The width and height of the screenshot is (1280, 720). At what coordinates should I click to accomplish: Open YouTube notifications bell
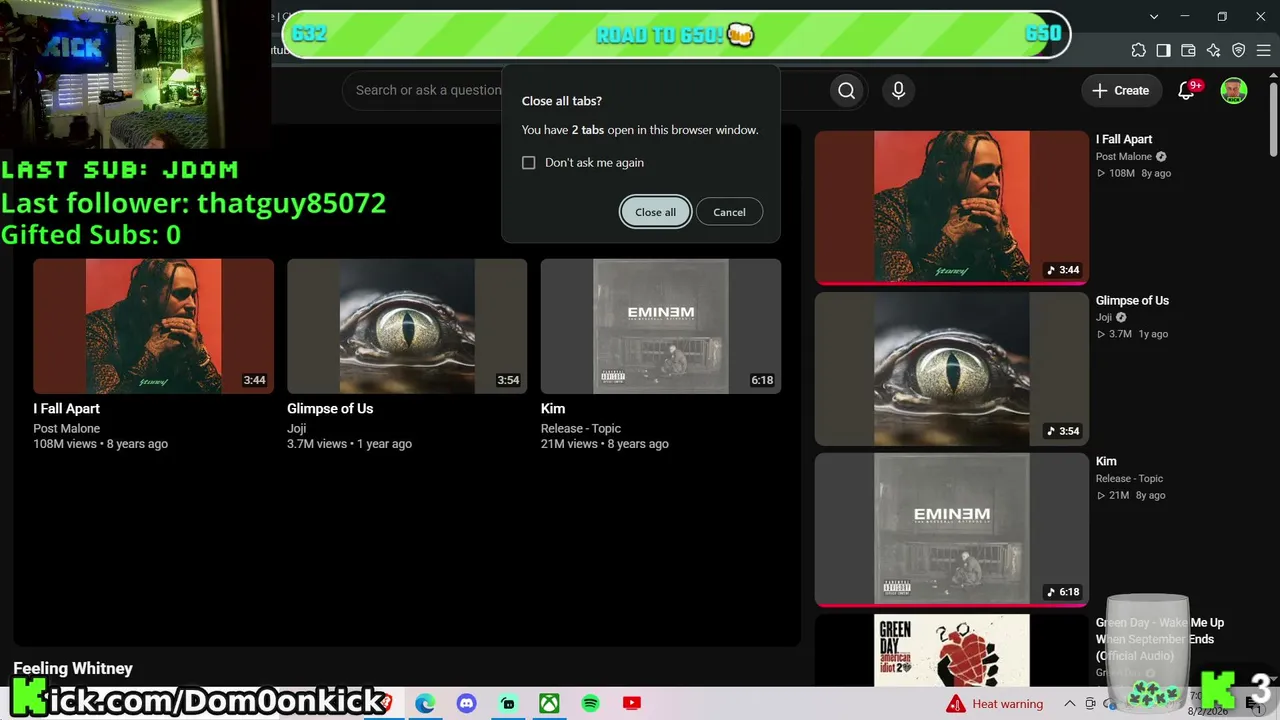click(x=1187, y=91)
